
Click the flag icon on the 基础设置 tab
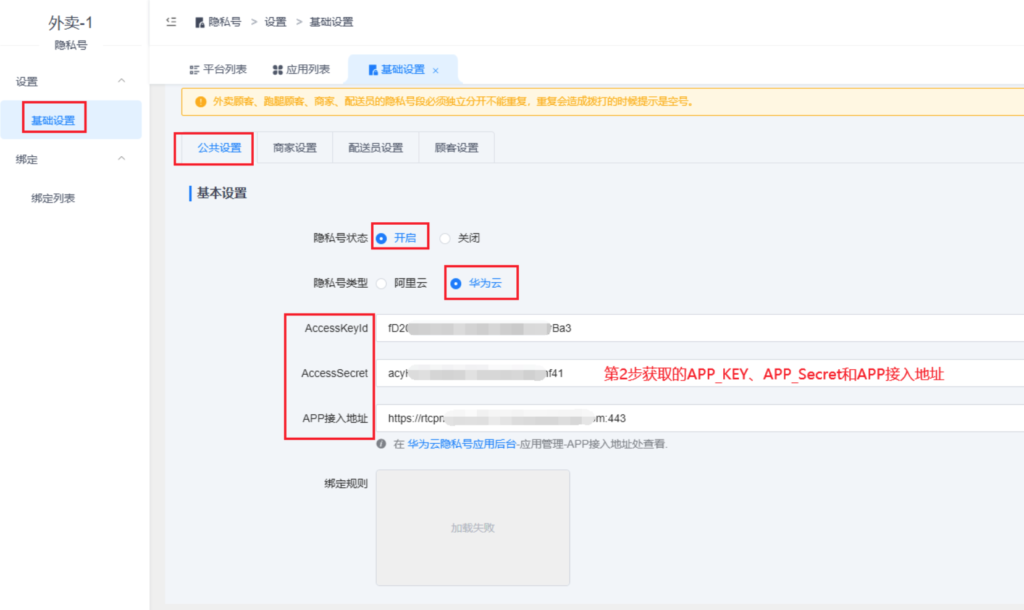[x=371, y=68]
